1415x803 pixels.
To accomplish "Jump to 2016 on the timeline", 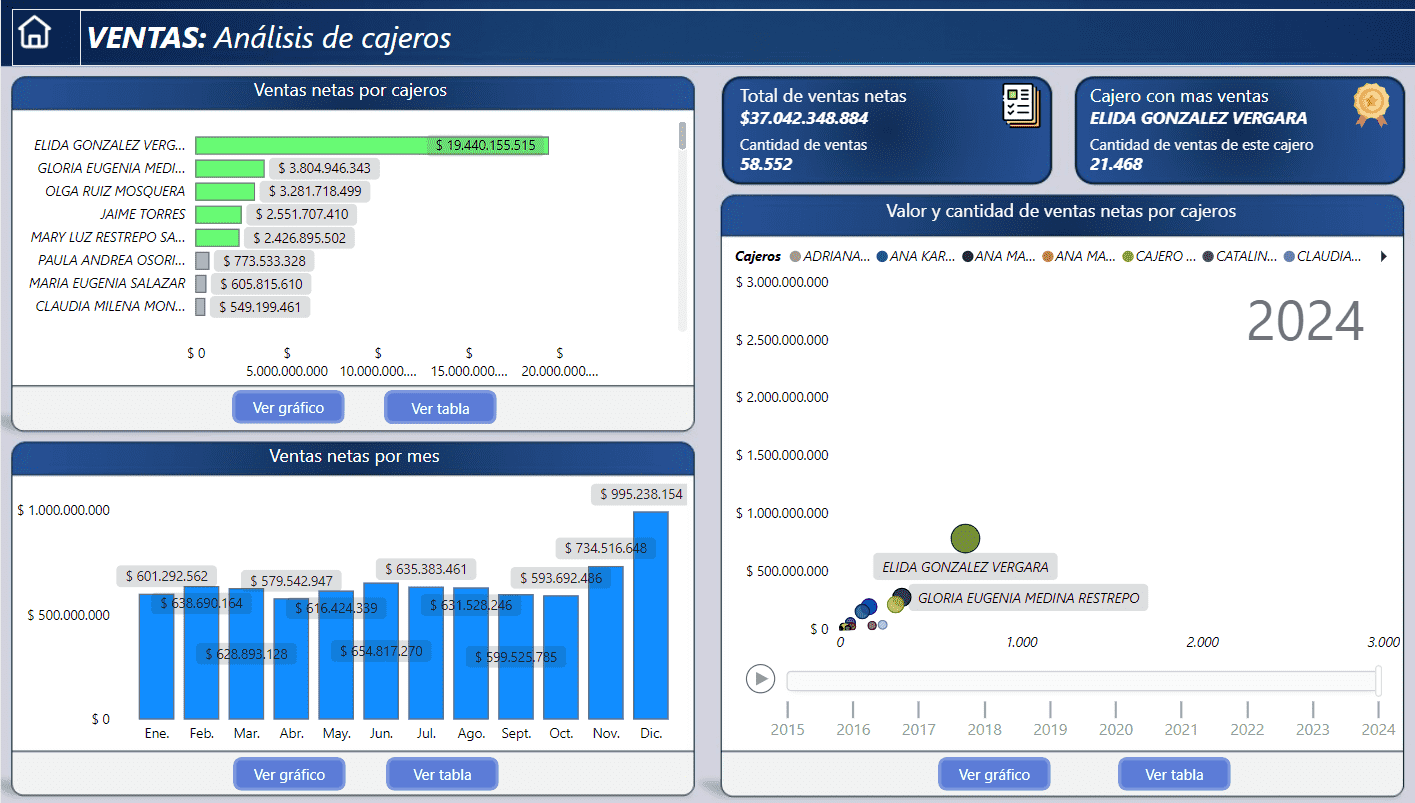I will pos(853,729).
